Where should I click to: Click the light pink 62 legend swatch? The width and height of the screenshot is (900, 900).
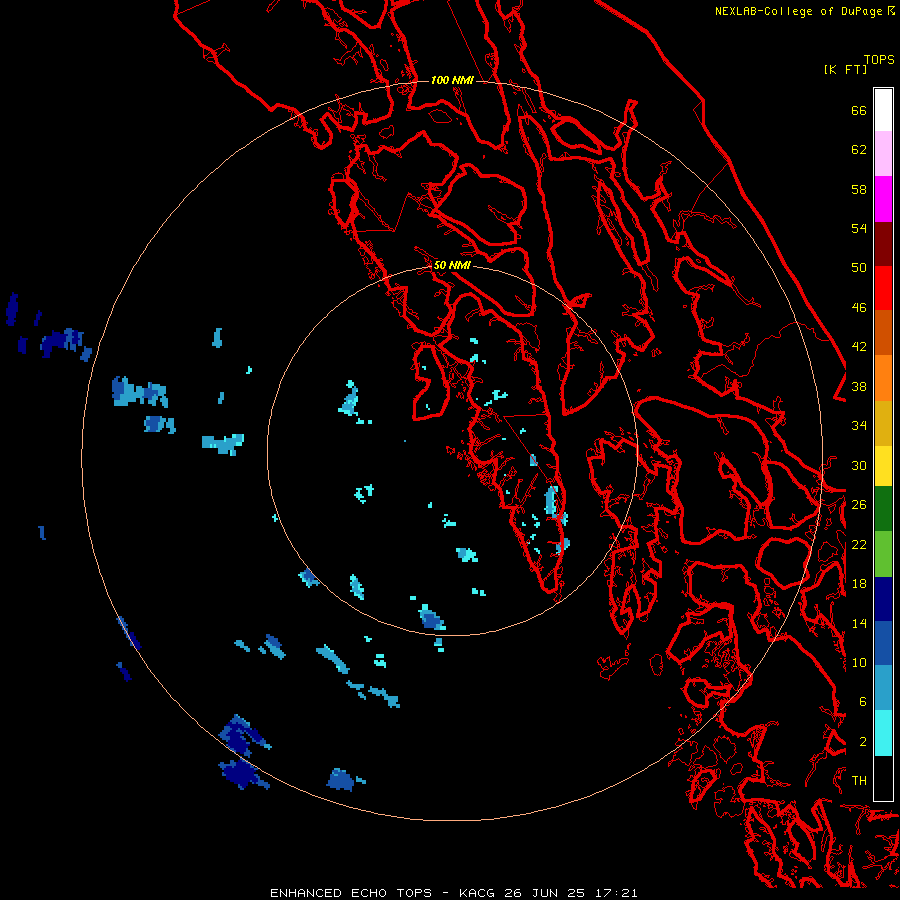point(883,154)
